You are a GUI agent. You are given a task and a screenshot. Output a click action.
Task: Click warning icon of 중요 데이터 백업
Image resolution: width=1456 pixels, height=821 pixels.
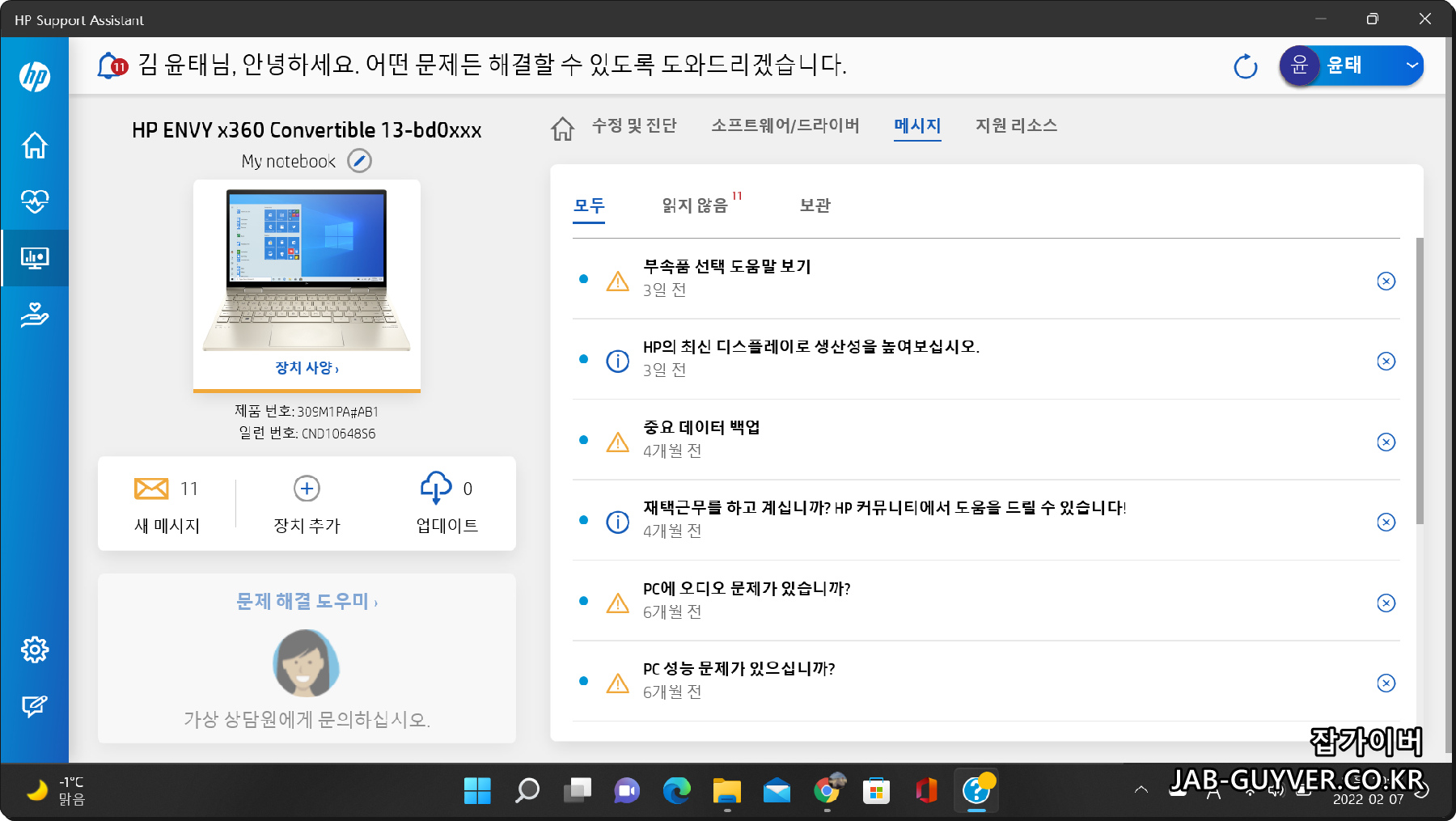click(x=618, y=442)
